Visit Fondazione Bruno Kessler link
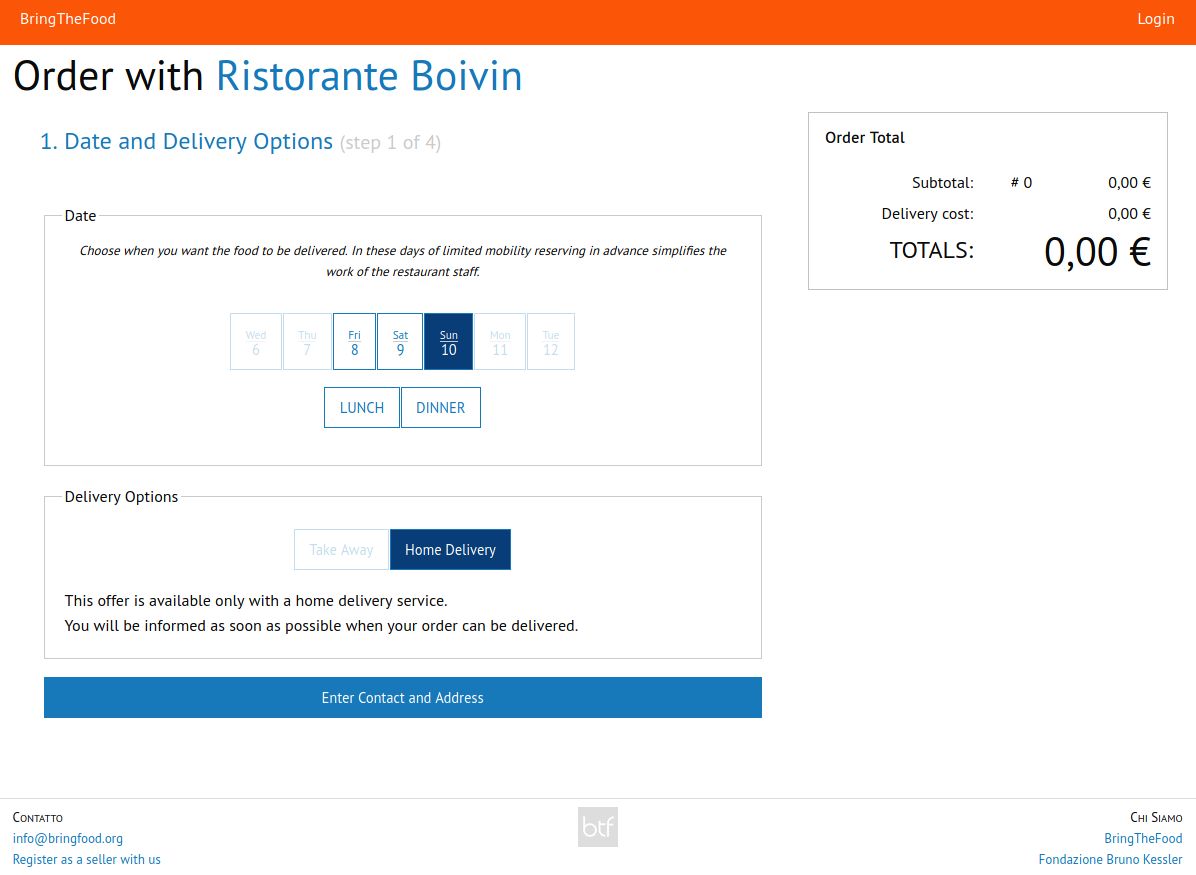The image size is (1196, 875). [1110, 859]
